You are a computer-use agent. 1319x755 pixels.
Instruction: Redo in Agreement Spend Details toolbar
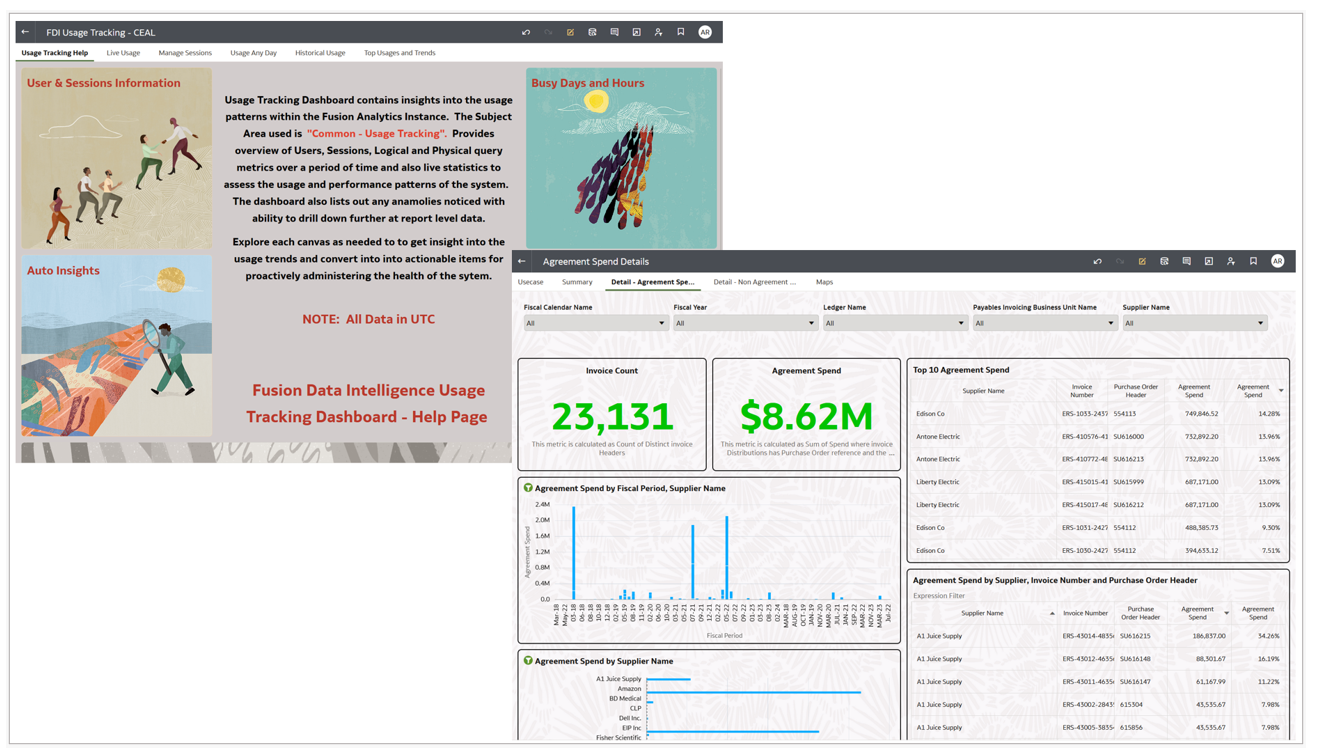pyautogui.click(x=1120, y=261)
